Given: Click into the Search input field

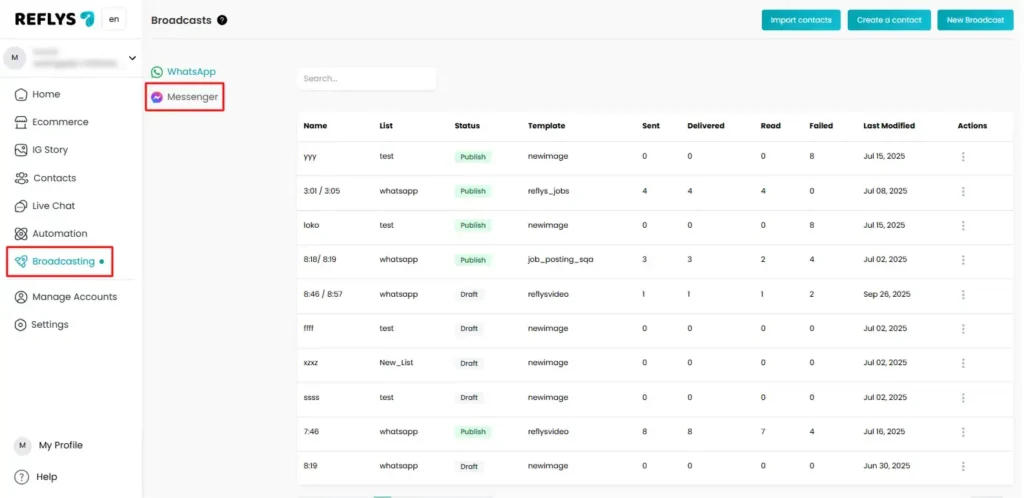Looking at the screenshot, I should point(366,78).
